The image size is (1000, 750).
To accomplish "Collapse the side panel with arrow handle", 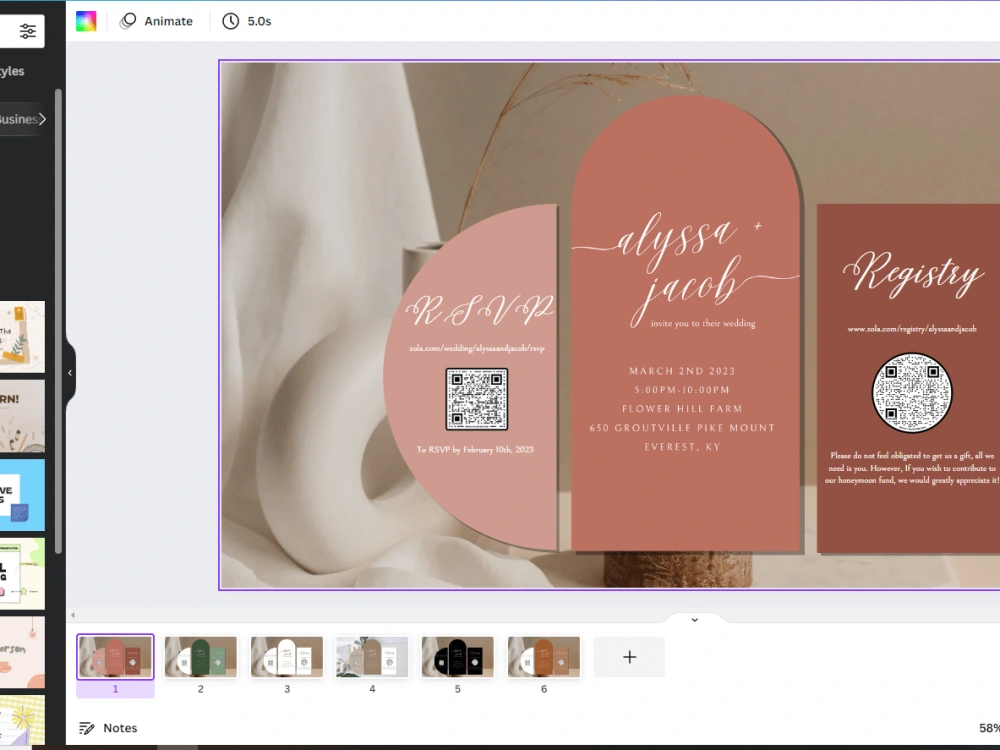I will point(70,373).
